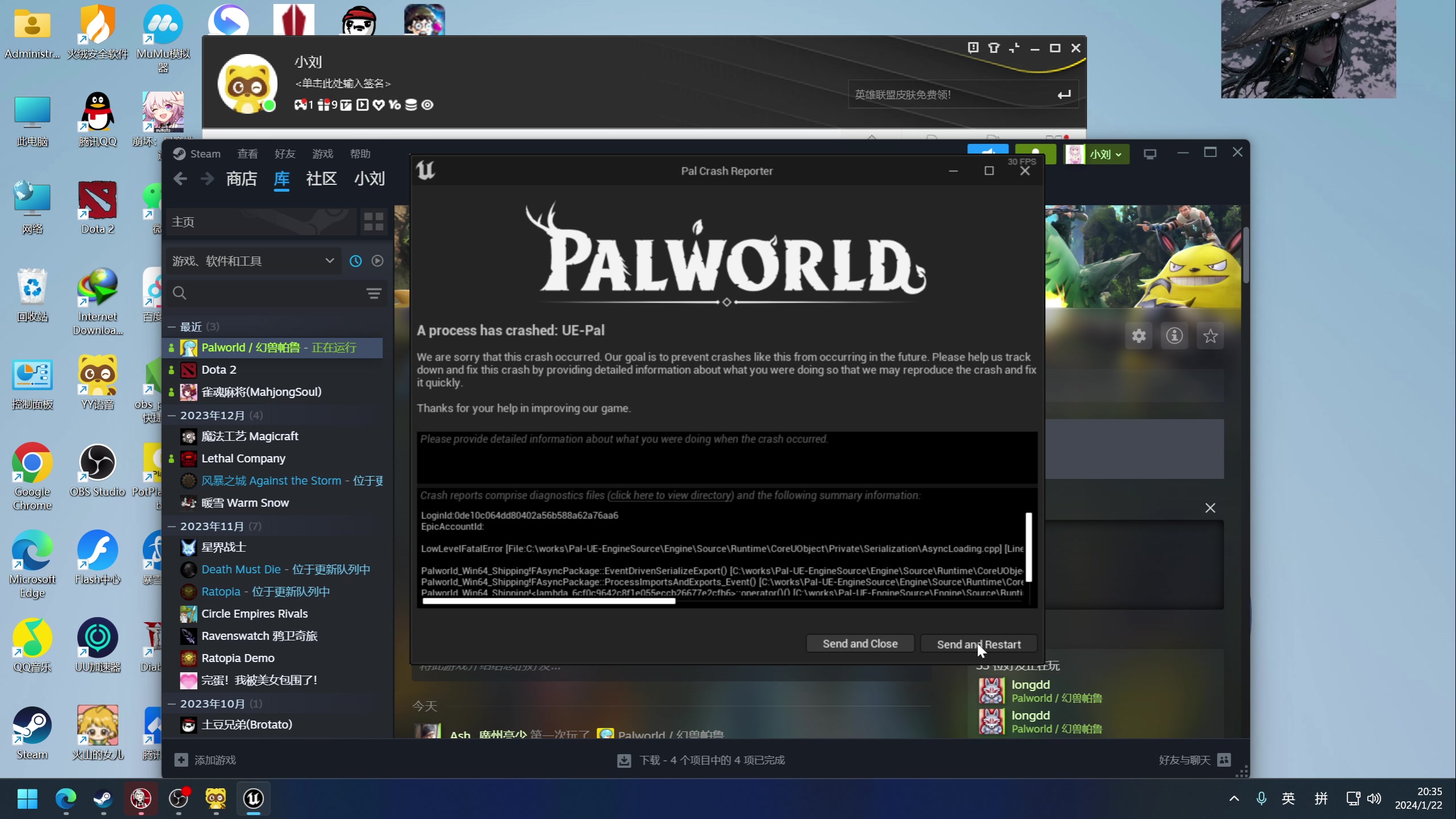This screenshot has height=819, width=1456.
Task: Open crash diagnostics directory link
Action: click(671, 495)
